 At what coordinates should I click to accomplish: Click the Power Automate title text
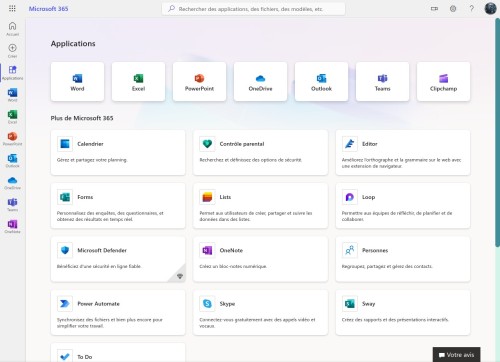(98, 304)
